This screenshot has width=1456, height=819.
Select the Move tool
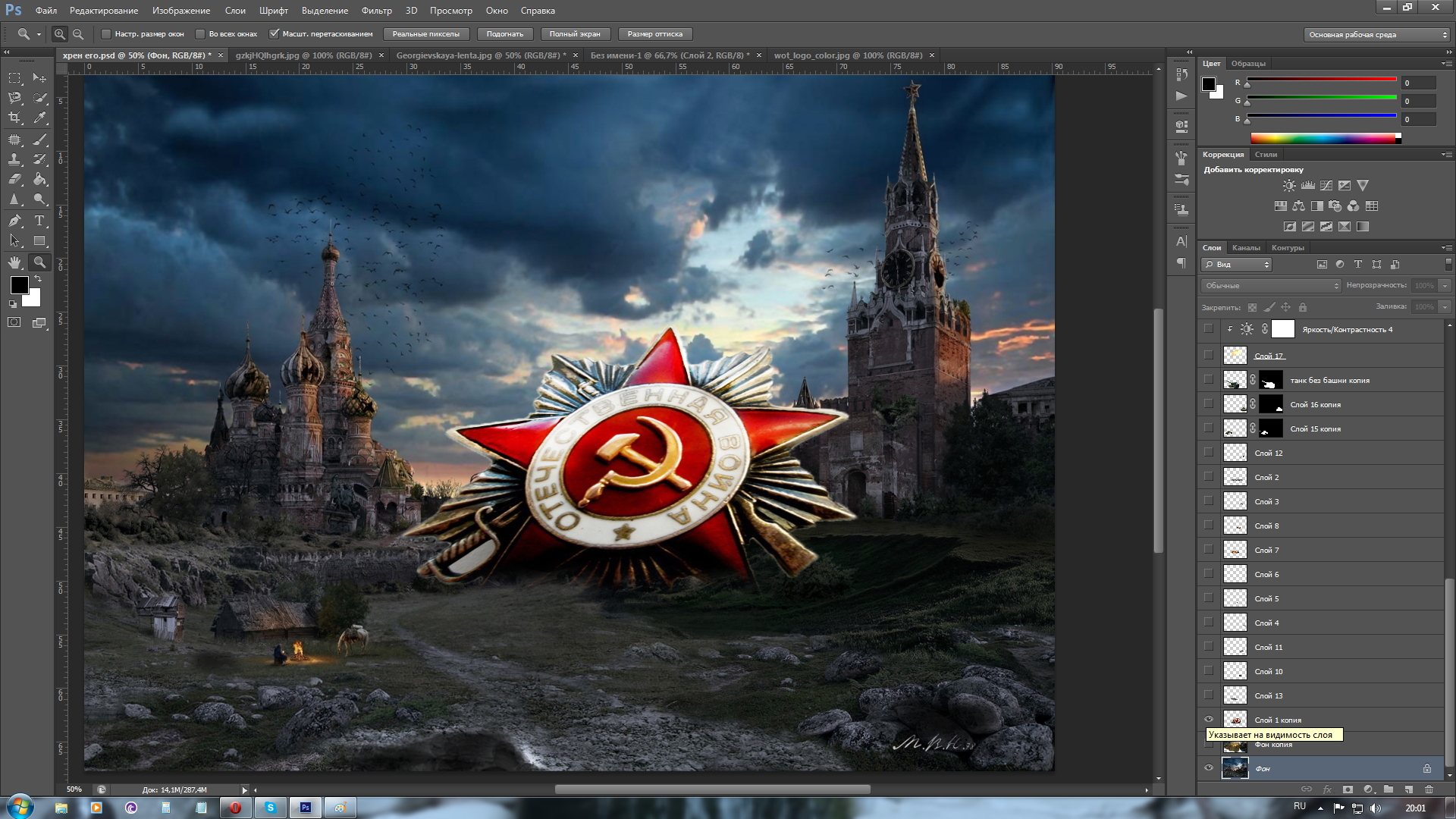[x=39, y=78]
